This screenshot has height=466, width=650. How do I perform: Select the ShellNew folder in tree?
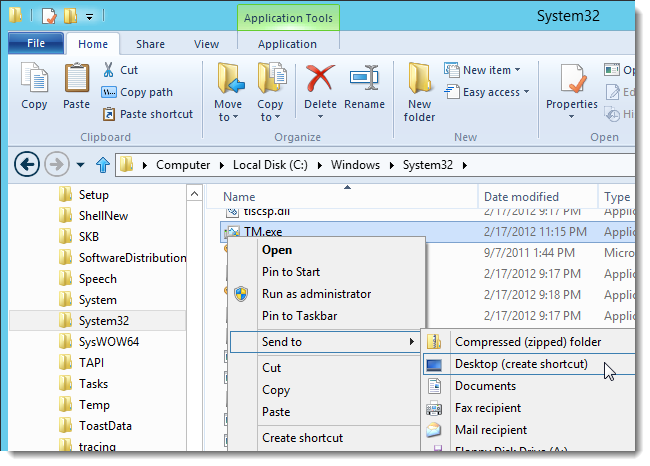tap(104, 216)
